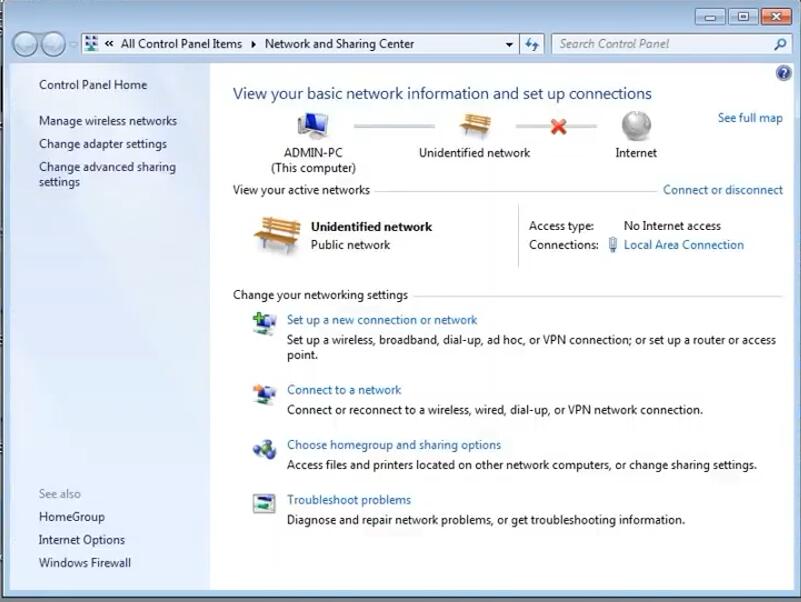Maximize the Network and Sharing Center window
The height and width of the screenshot is (602, 801).
(x=743, y=16)
